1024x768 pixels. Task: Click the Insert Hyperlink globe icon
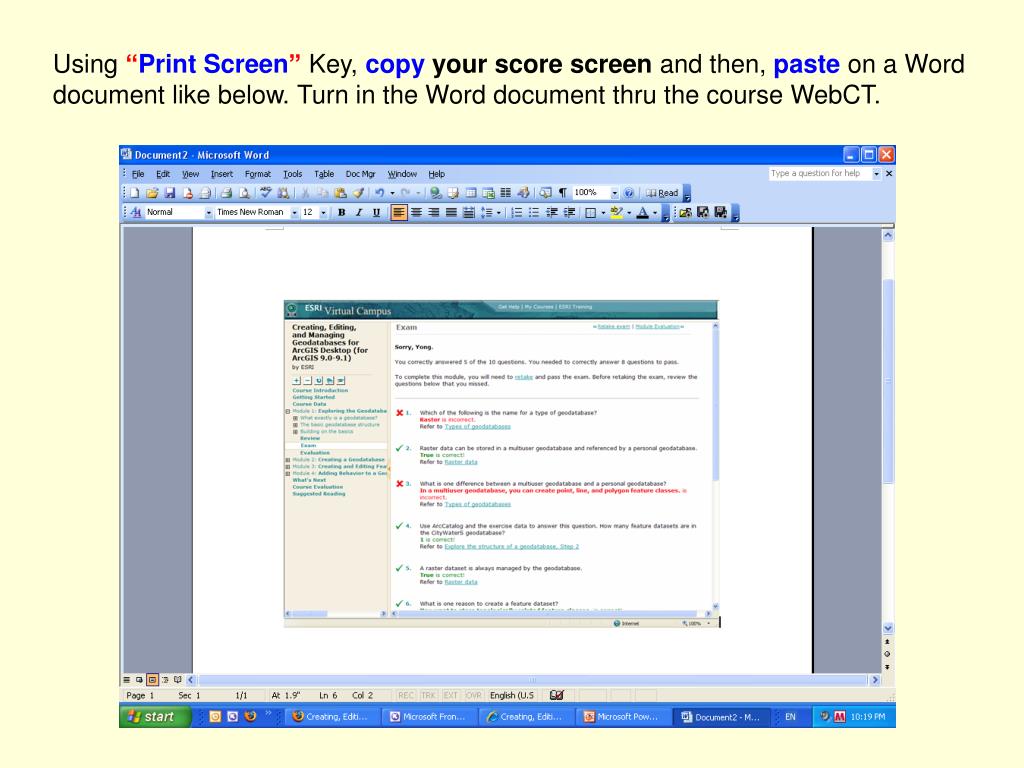(436, 193)
